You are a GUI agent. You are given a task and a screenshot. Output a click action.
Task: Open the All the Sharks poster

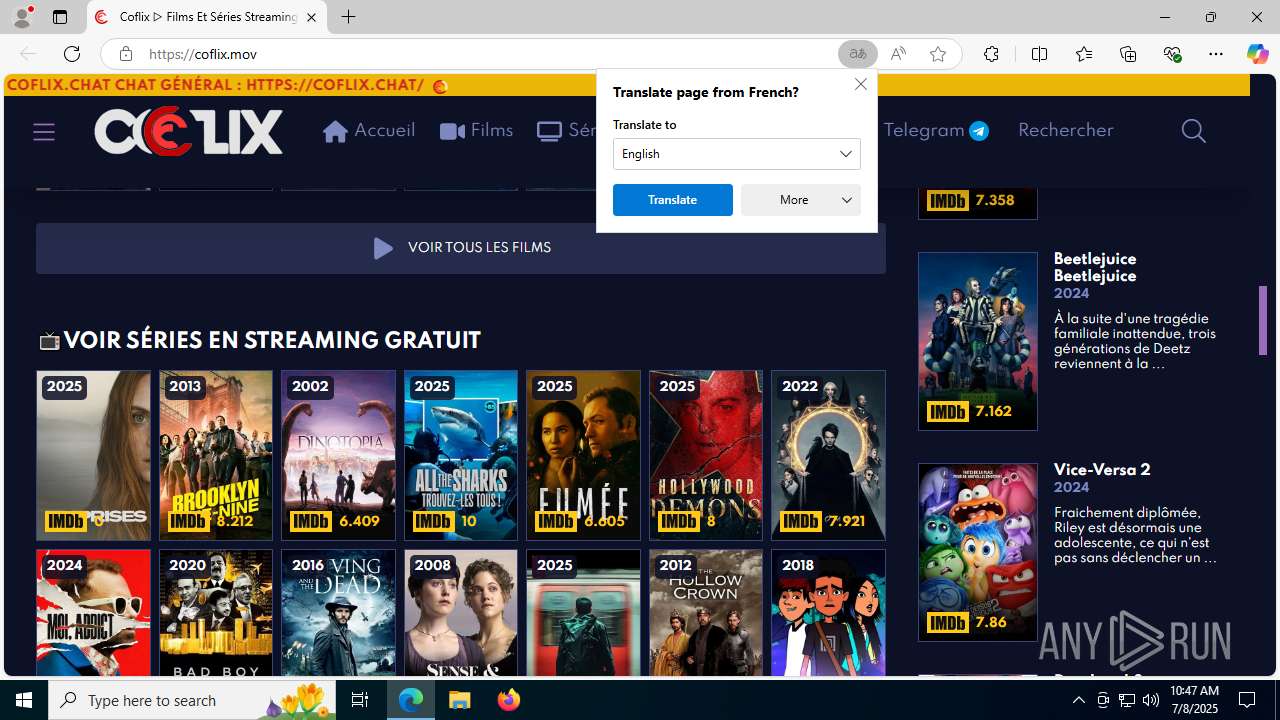pyautogui.click(x=460, y=455)
